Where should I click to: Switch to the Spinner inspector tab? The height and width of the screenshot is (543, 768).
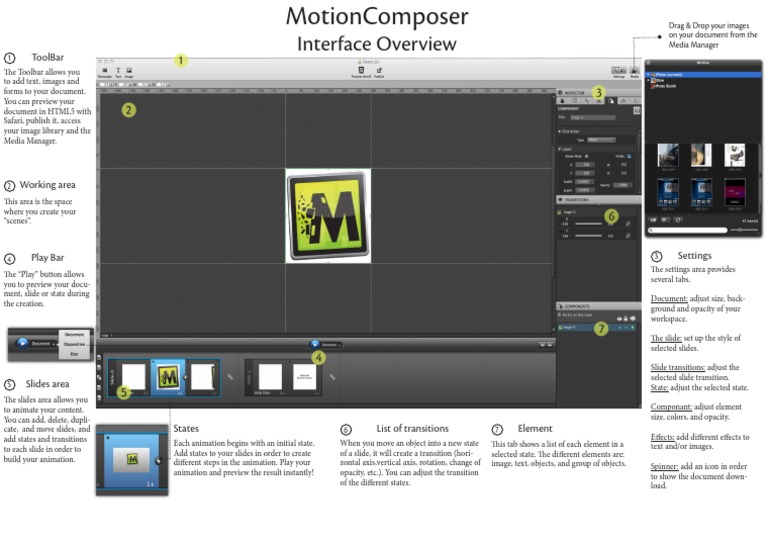pyautogui.click(x=636, y=101)
